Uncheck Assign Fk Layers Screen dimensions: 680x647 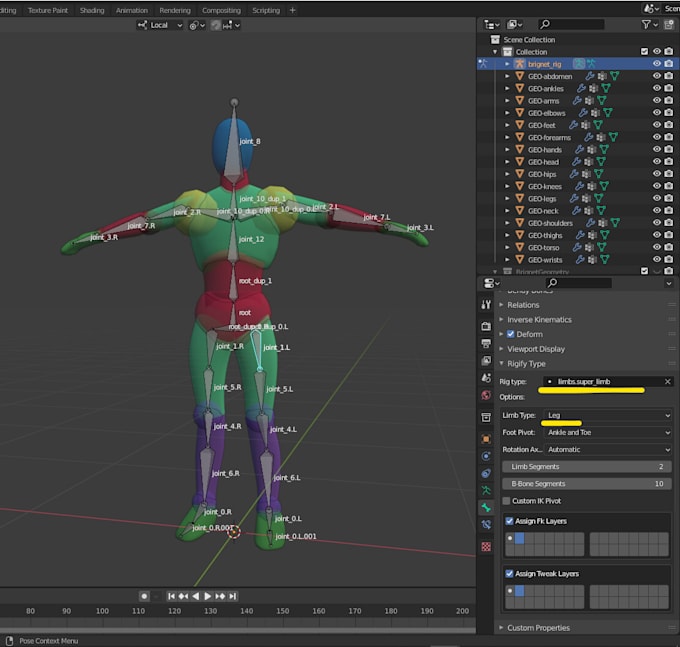[510, 521]
